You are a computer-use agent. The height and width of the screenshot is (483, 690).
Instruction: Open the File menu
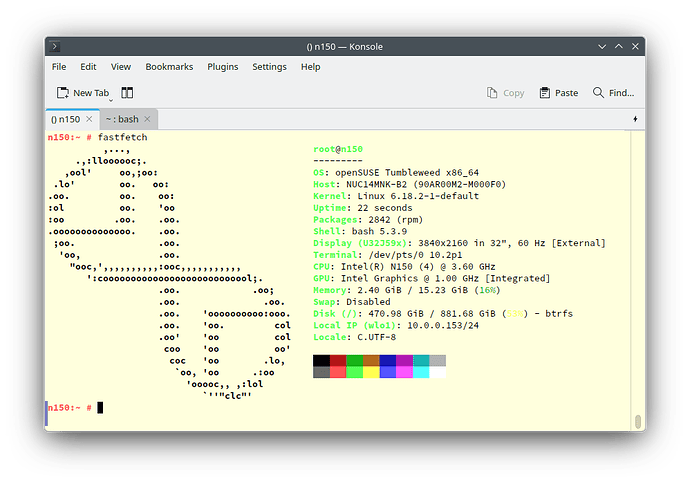59,67
